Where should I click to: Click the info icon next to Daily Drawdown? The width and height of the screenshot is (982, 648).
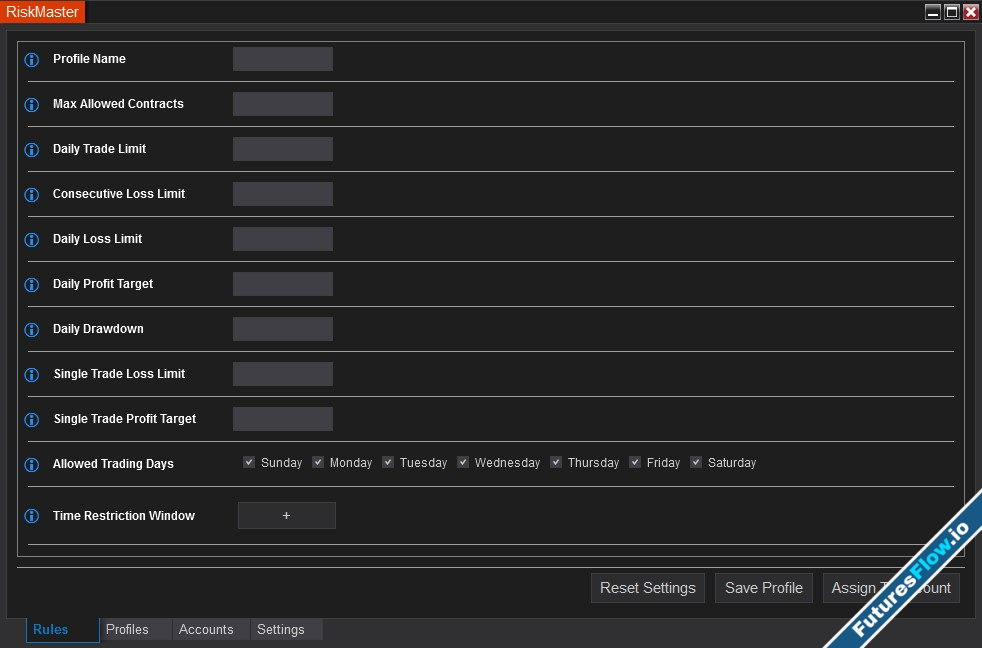(31, 330)
